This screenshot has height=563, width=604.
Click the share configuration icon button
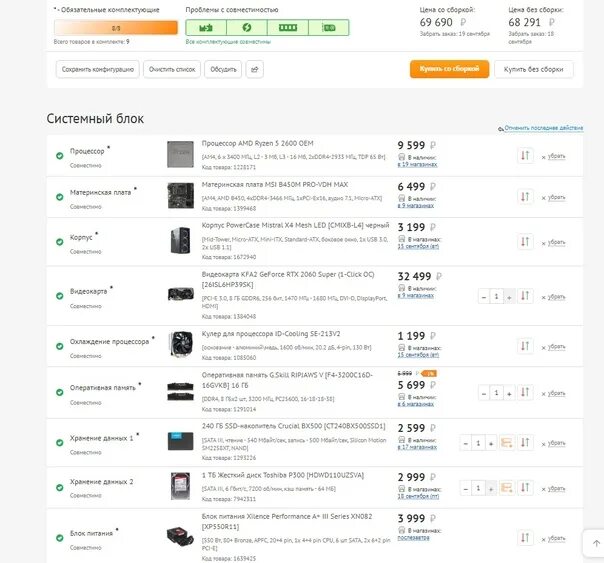(x=255, y=69)
